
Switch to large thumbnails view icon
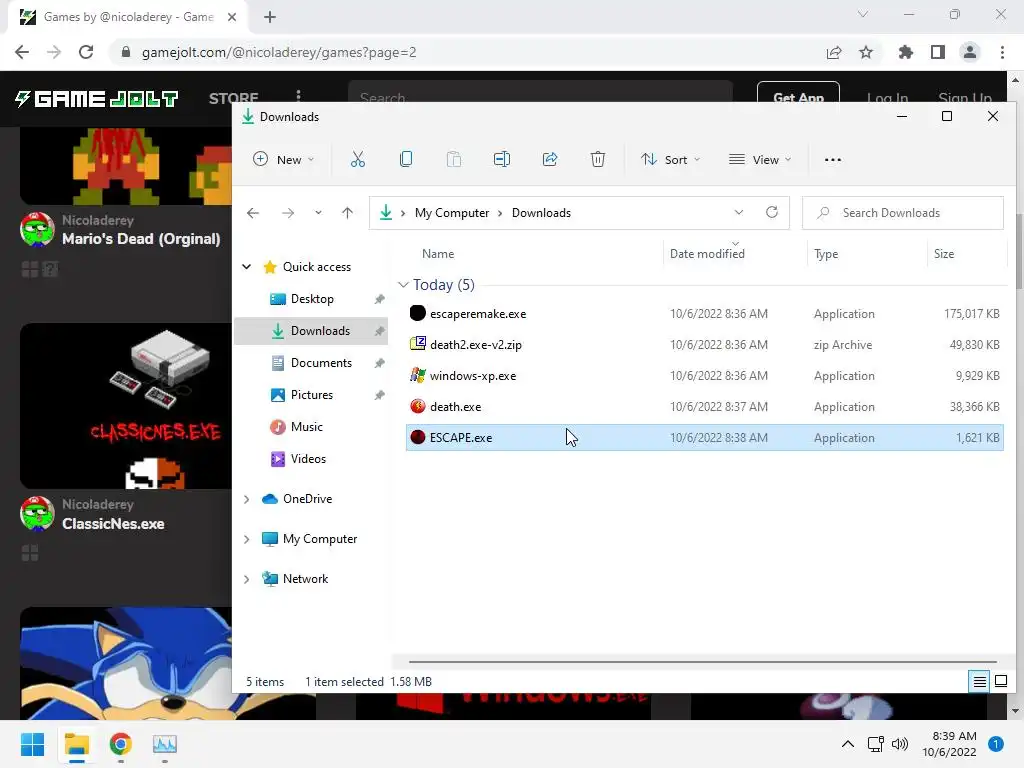tap(1001, 682)
